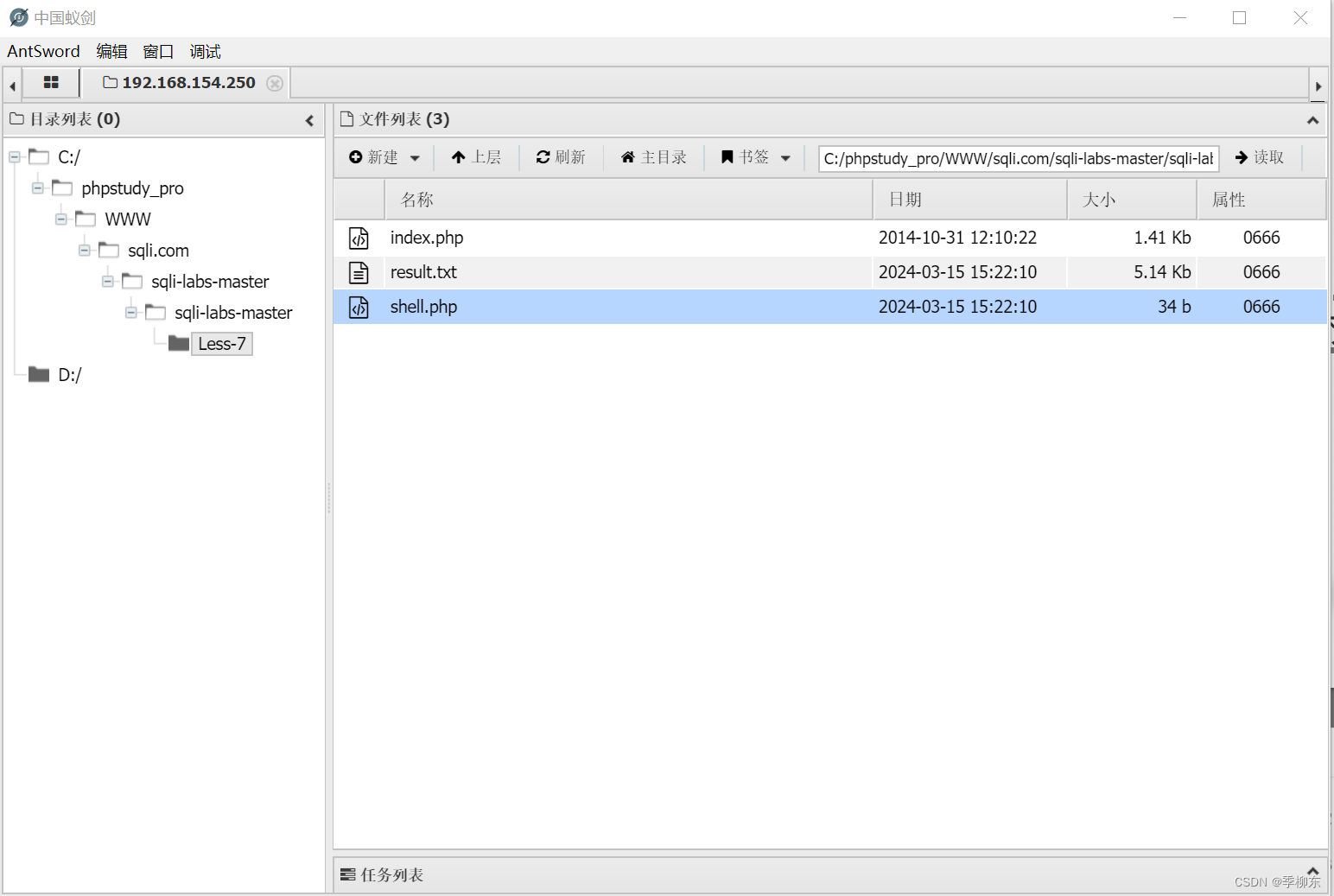
Task: Select the Less-7 tree item
Action: pyautogui.click(x=222, y=344)
